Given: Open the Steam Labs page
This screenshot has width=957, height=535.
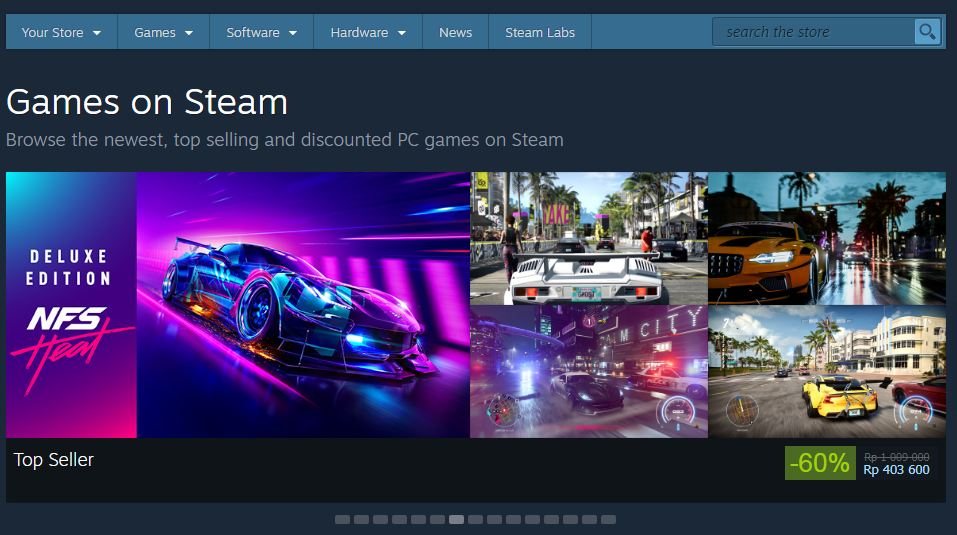Looking at the screenshot, I should pos(540,32).
